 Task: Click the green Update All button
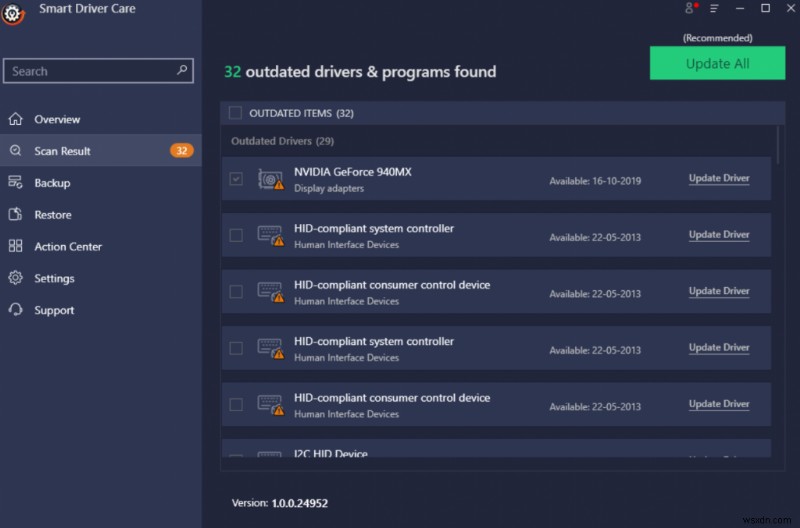pos(717,63)
